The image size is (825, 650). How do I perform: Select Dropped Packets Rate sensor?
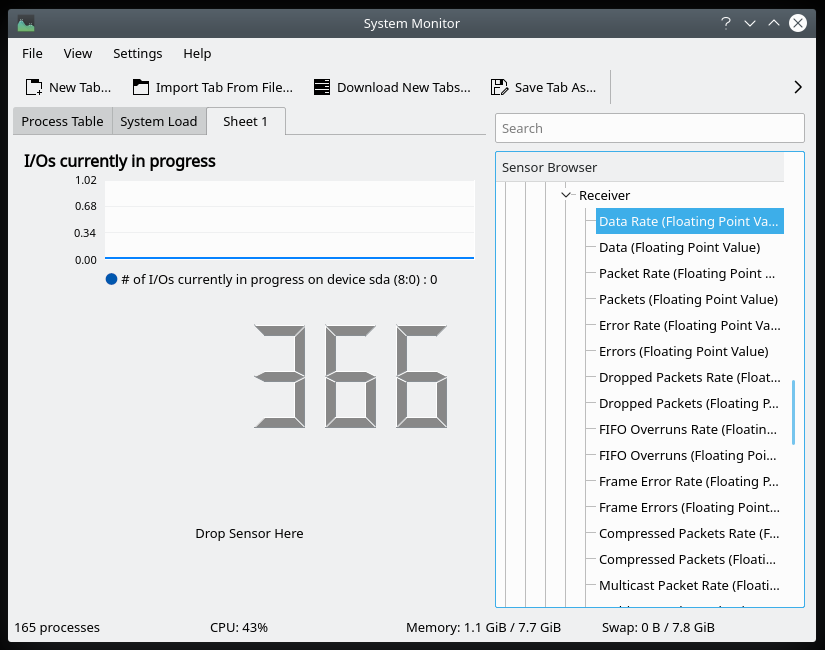pyautogui.click(x=689, y=377)
